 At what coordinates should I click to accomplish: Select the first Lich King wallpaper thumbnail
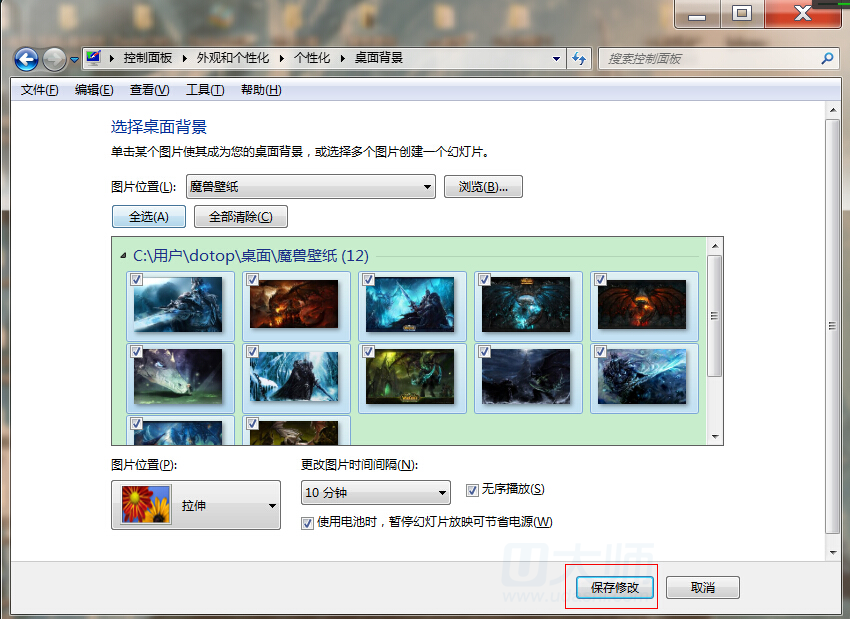tap(178, 305)
